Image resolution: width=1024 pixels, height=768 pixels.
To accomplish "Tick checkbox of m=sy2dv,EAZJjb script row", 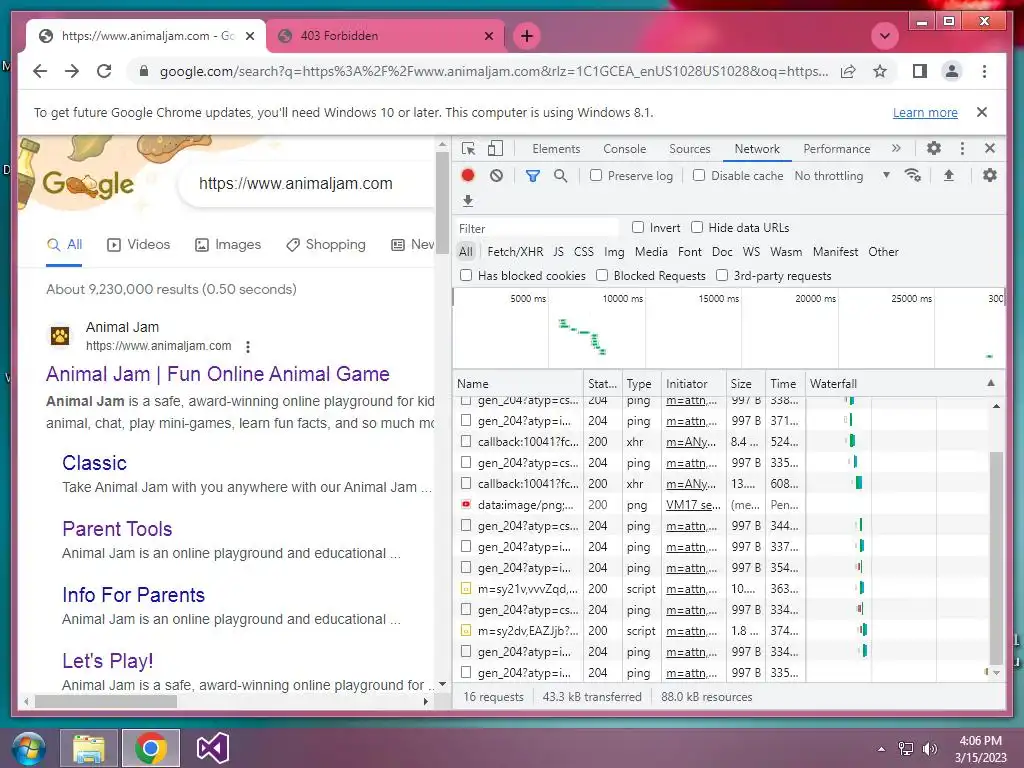I will 466,631.
